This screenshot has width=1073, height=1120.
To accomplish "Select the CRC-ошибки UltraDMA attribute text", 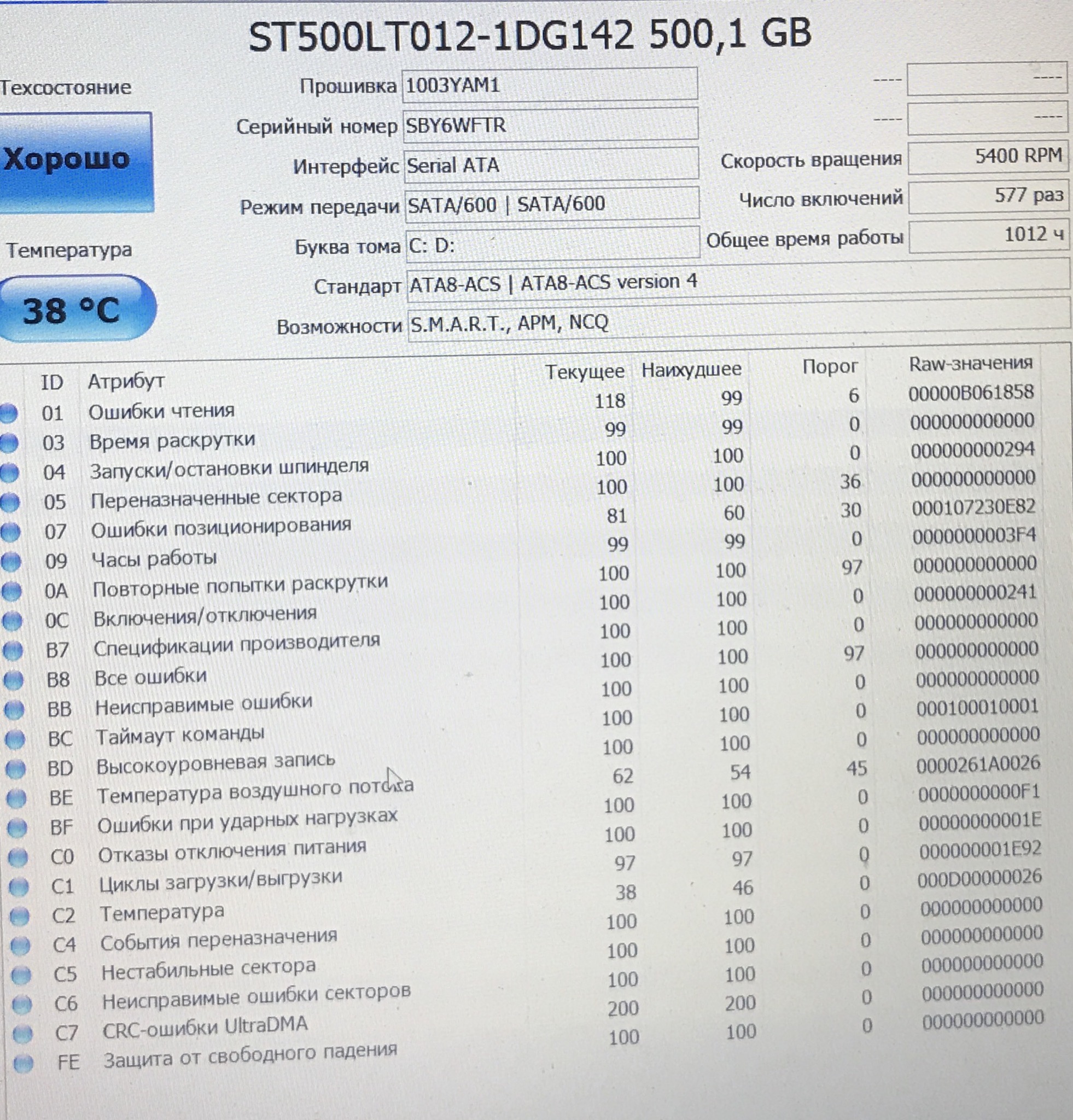I will (x=205, y=1028).
